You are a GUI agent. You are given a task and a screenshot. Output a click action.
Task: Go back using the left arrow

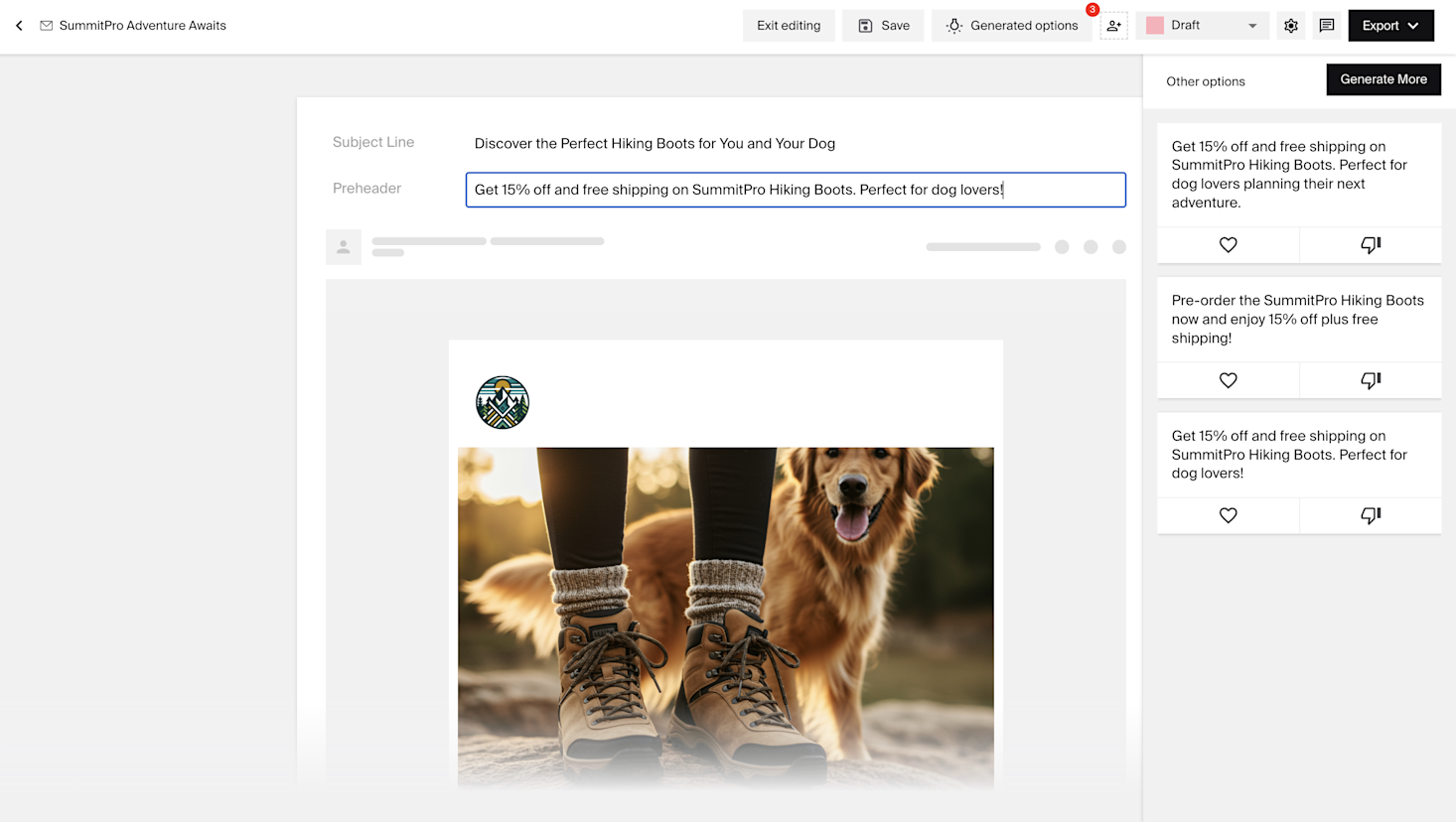19,26
